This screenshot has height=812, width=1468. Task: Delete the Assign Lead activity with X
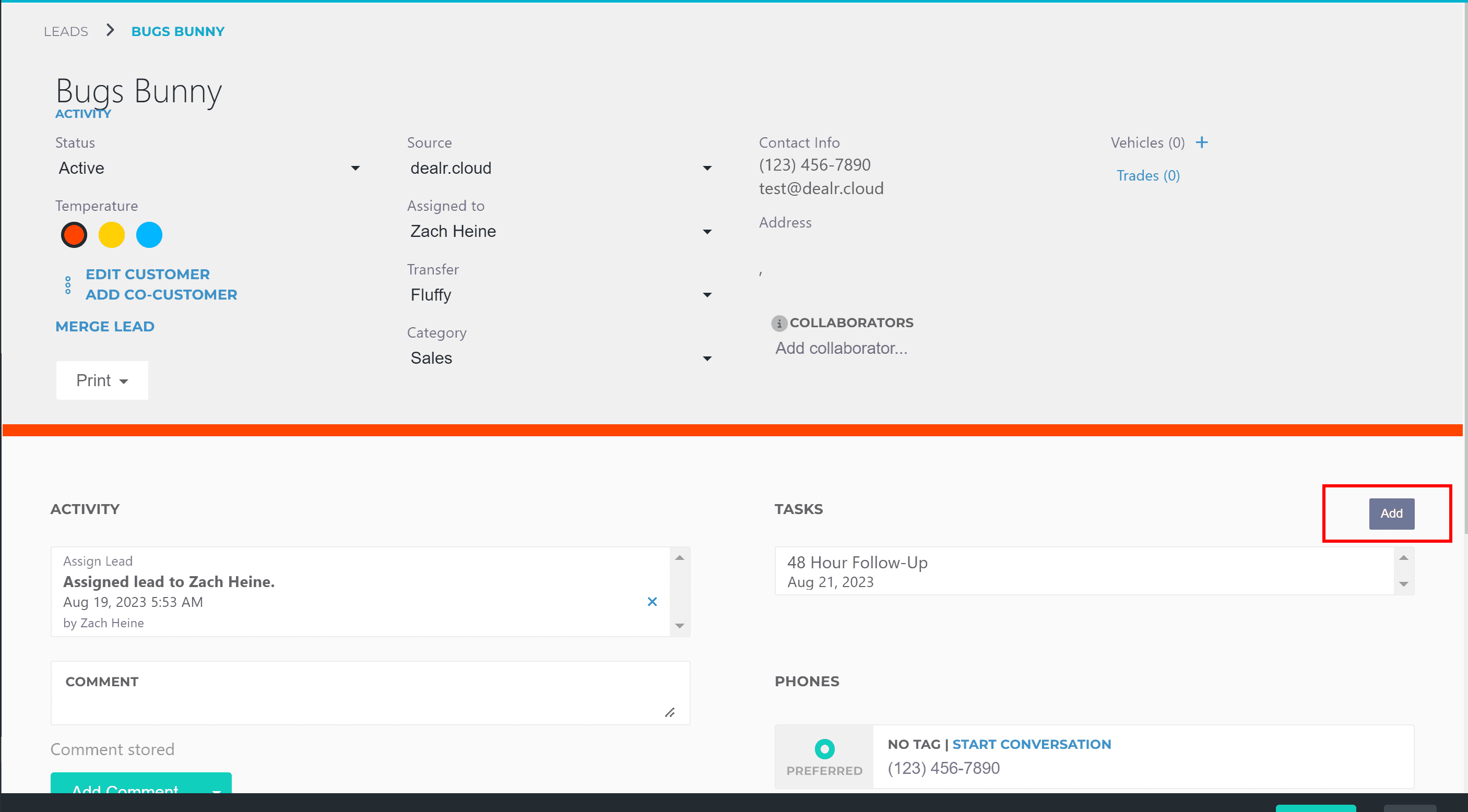652,602
